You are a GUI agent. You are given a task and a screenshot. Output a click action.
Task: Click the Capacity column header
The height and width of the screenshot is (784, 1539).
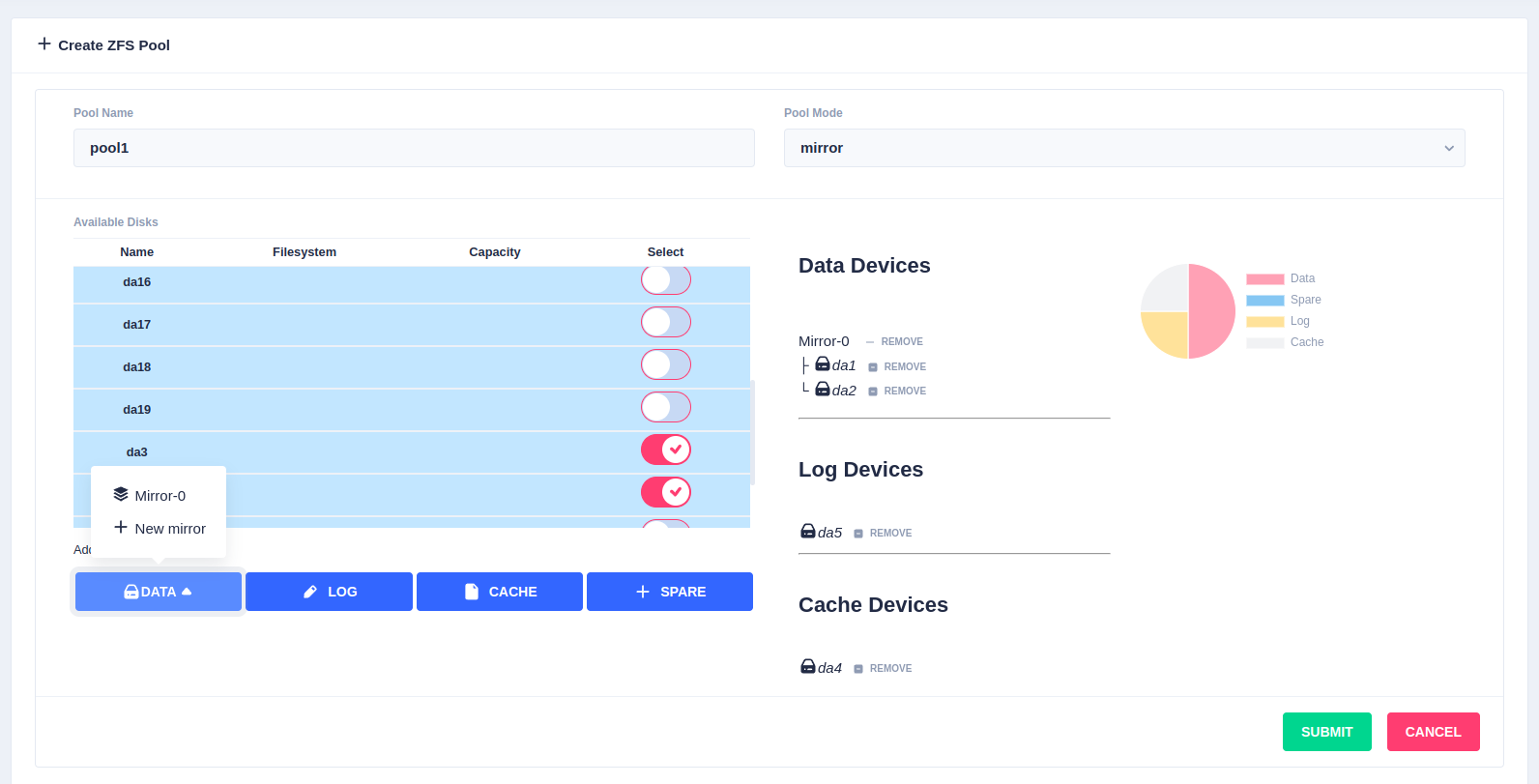pyautogui.click(x=495, y=252)
